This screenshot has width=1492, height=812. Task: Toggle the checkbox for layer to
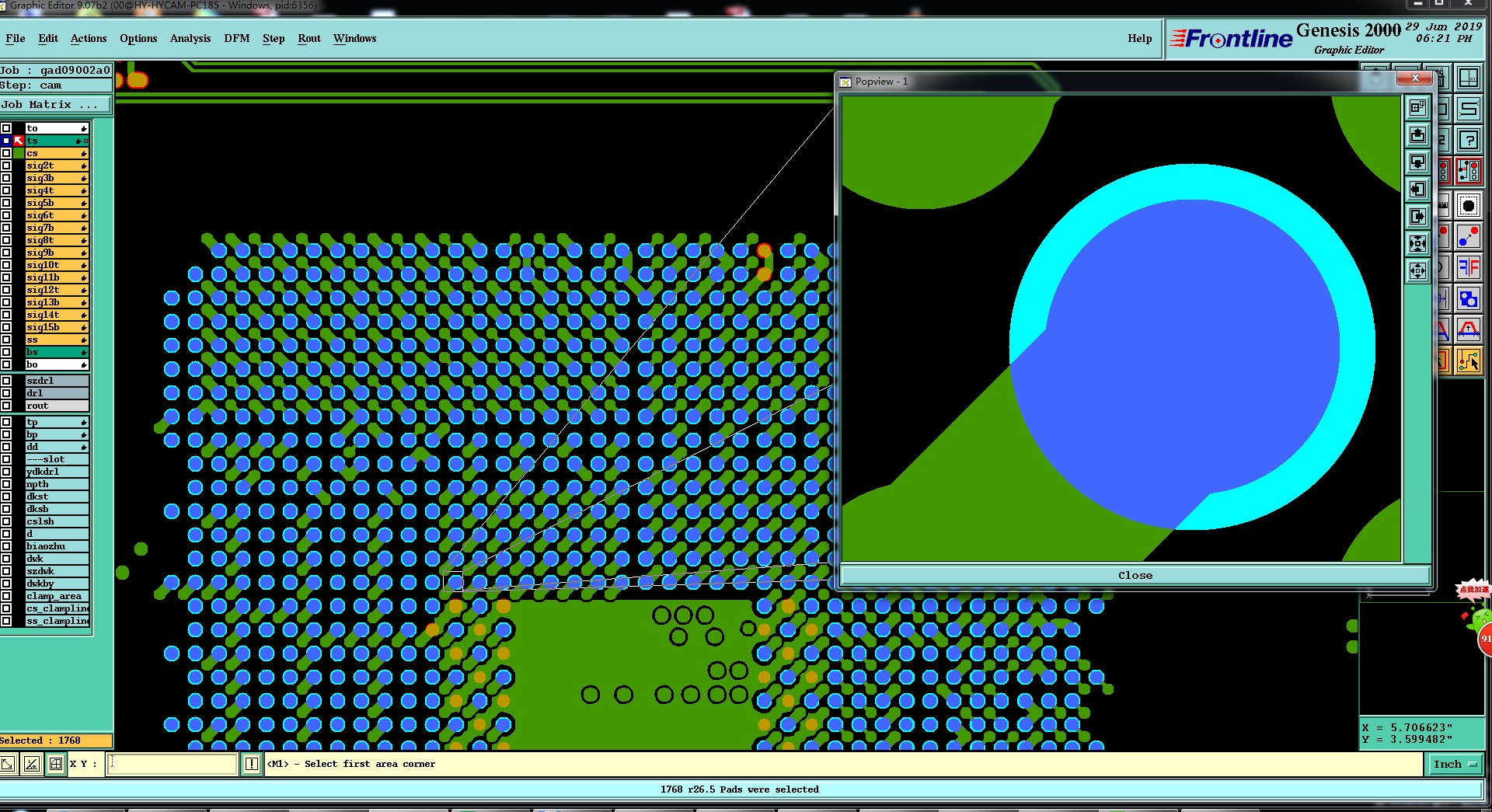(6, 128)
